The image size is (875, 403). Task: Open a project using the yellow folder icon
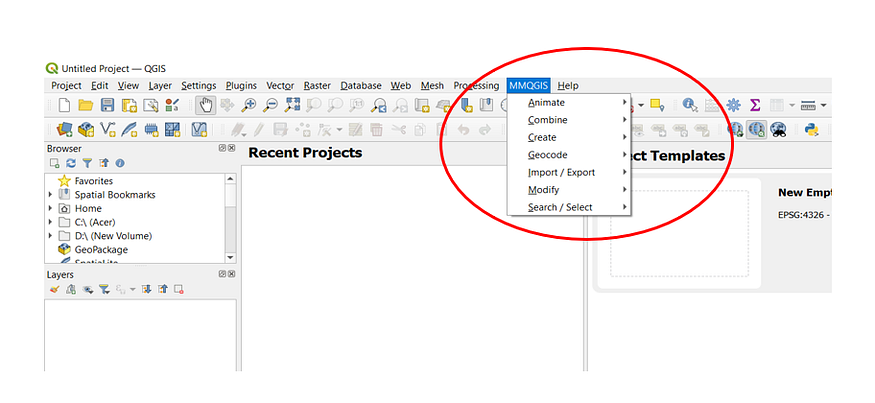tap(85, 105)
